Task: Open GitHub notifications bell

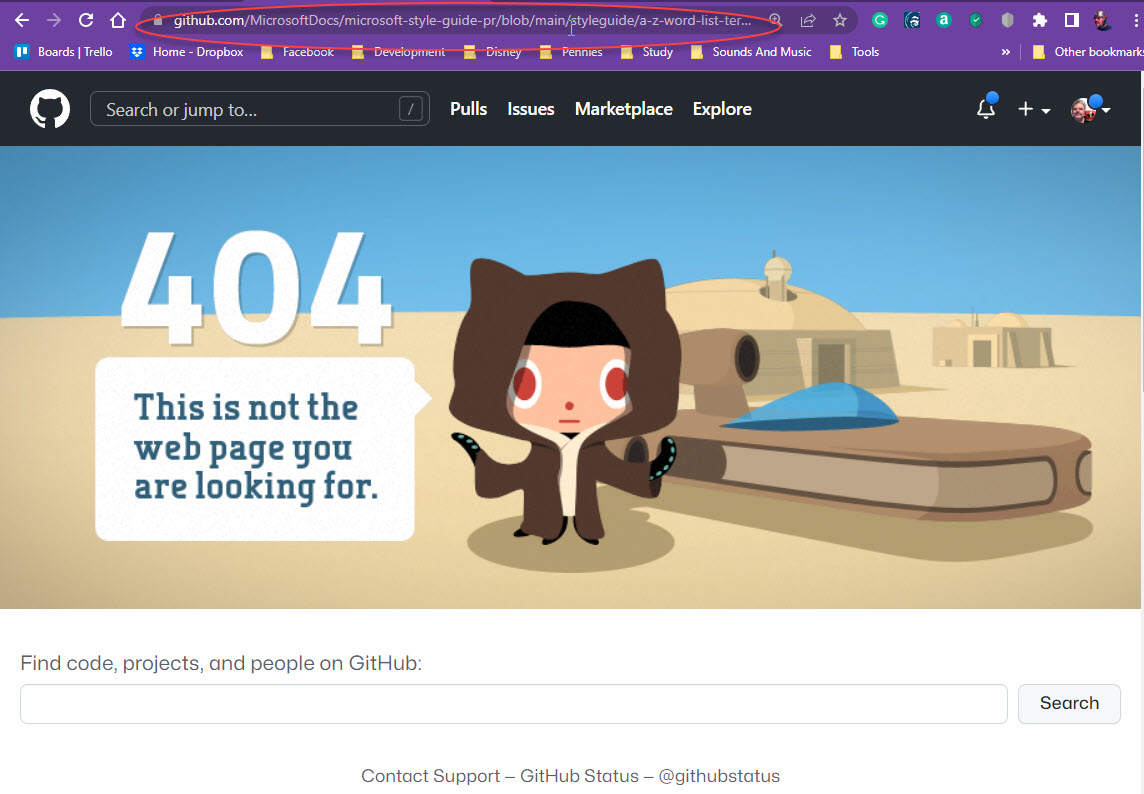Action: pos(985,110)
